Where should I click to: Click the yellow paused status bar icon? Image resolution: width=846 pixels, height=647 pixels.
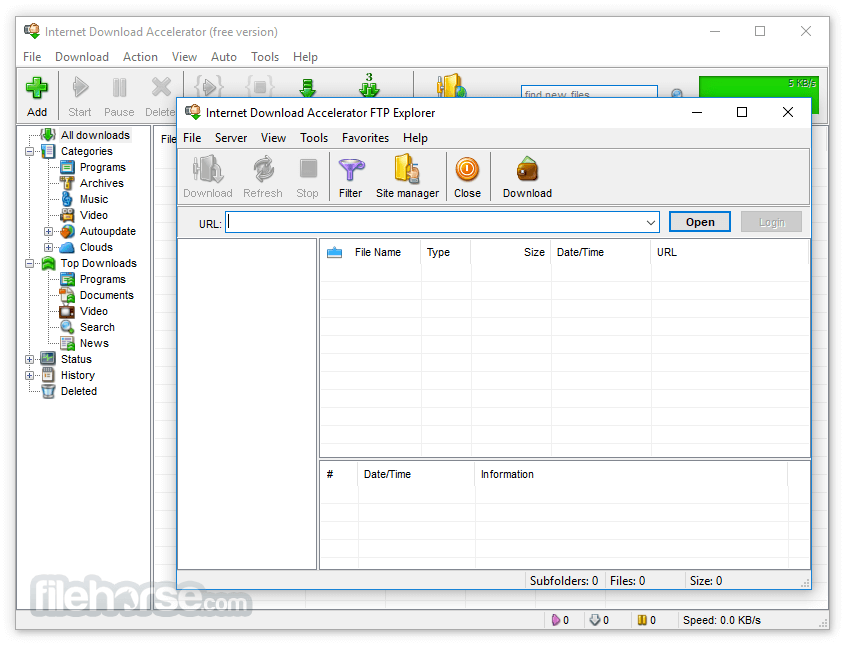click(x=642, y=621)
